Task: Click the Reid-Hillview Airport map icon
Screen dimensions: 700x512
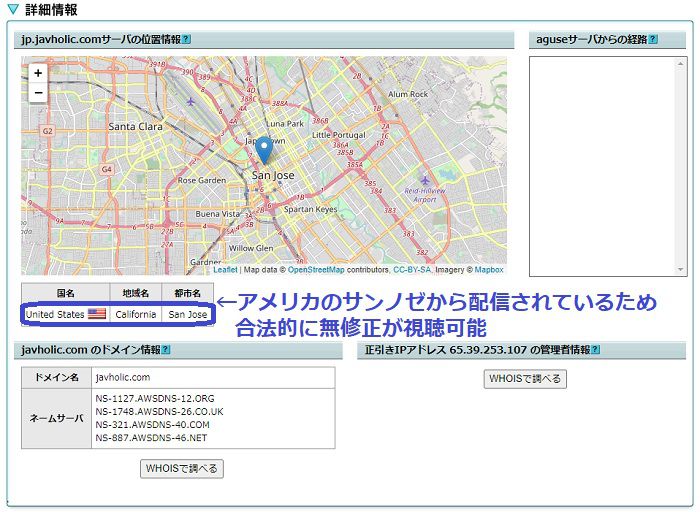Action: pyautogui.click(x=425, y=180)
